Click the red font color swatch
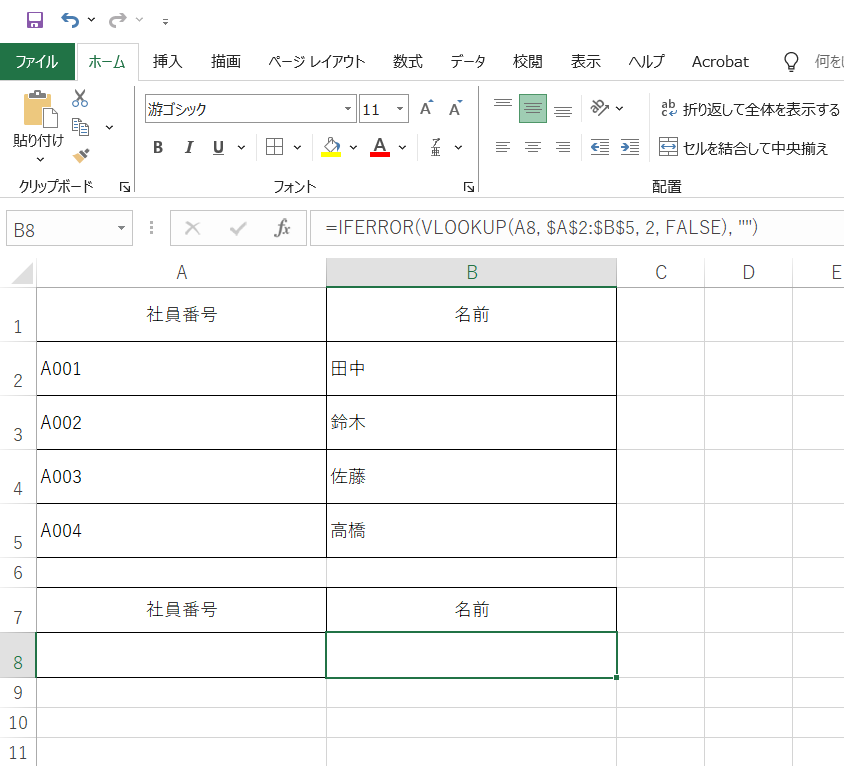This screenshot has width=844, height=766. 379,148
